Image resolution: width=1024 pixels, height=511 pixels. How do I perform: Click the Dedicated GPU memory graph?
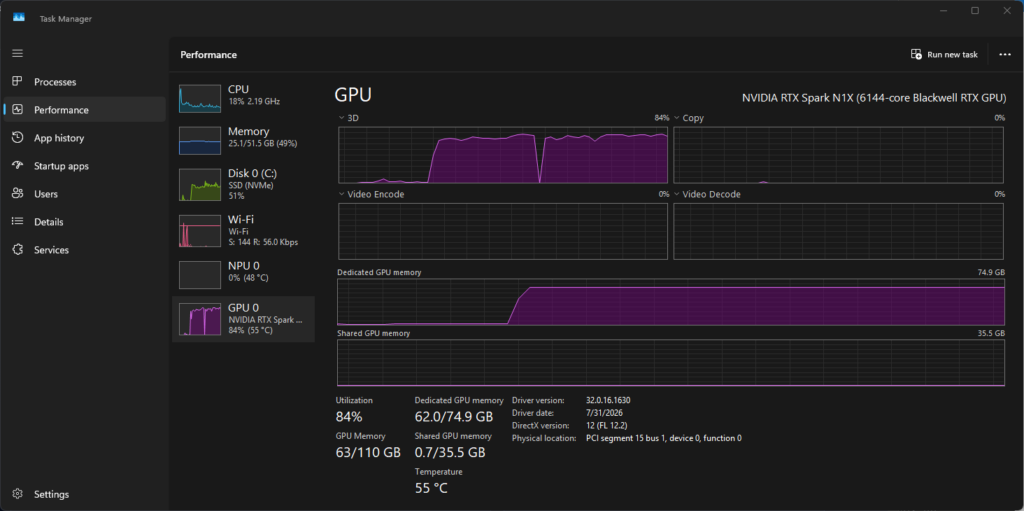[x=671, y=301]
